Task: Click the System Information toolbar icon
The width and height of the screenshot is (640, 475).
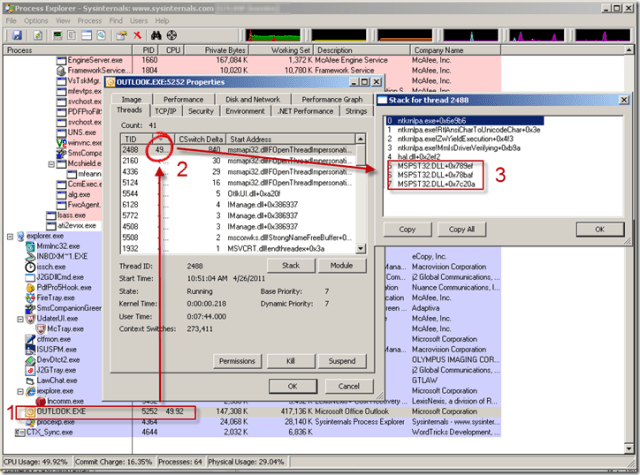Action: coord(57,35)
